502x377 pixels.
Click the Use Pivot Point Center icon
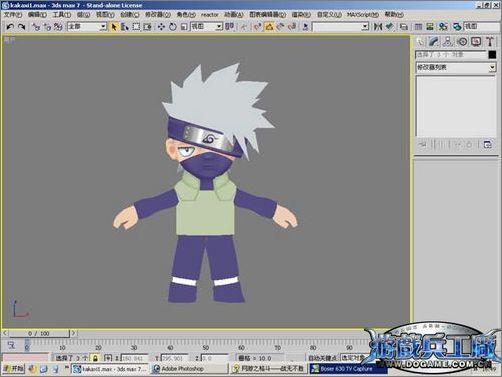point(229,27)
